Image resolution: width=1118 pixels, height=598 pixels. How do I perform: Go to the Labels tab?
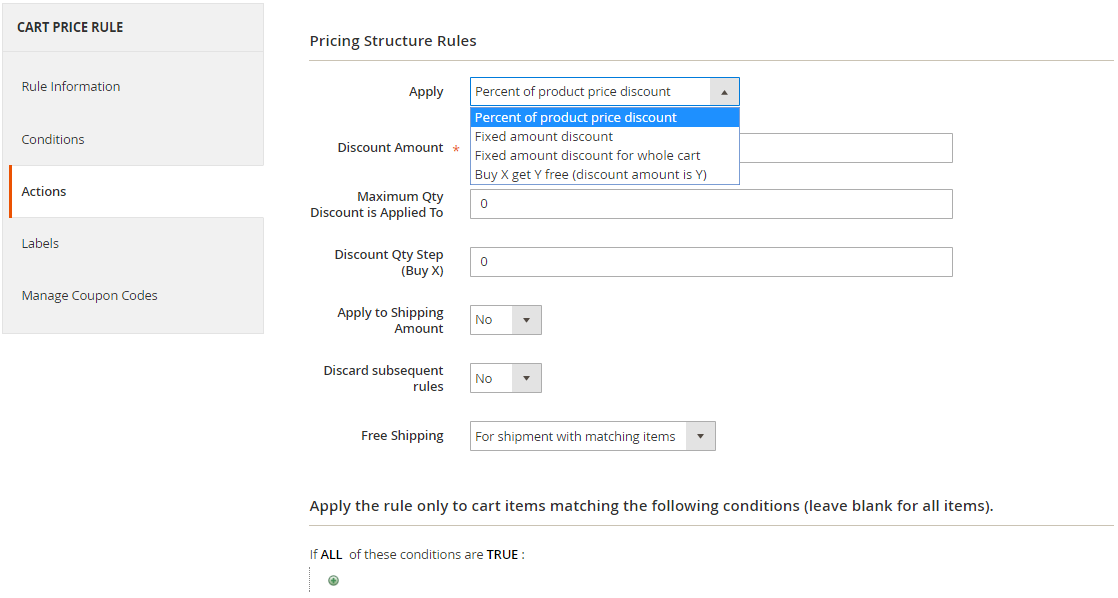(40, 243)
